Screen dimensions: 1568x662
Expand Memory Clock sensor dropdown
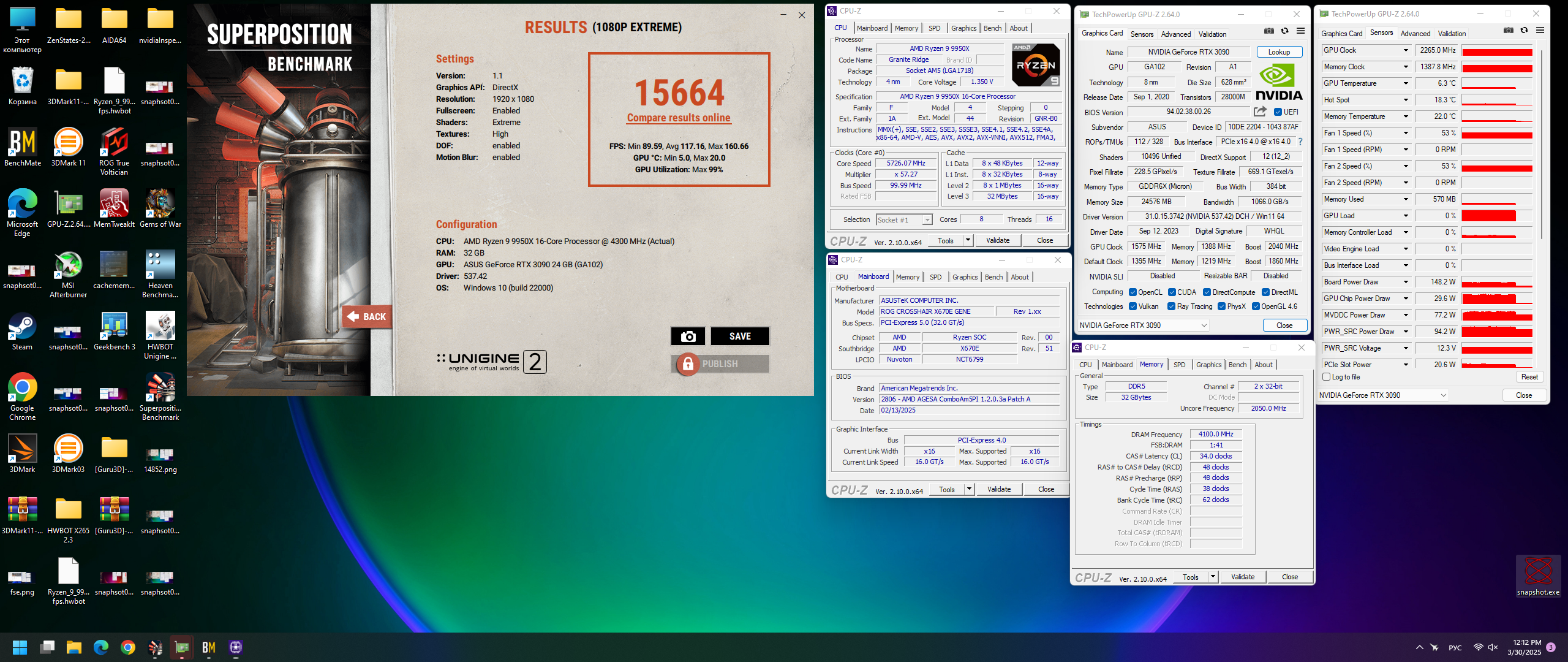(x=1406, y=67)
